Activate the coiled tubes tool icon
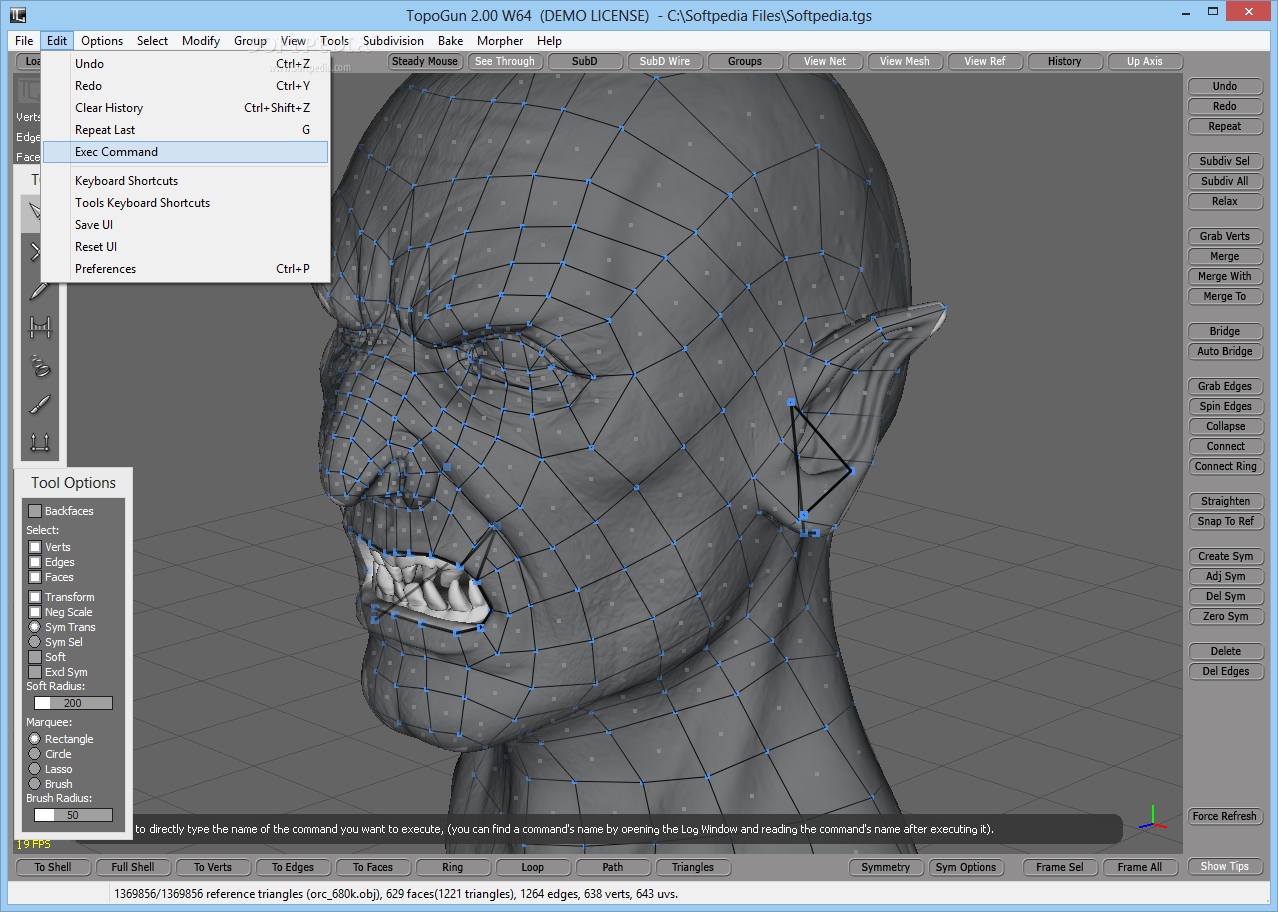 (x=40, y=366)
